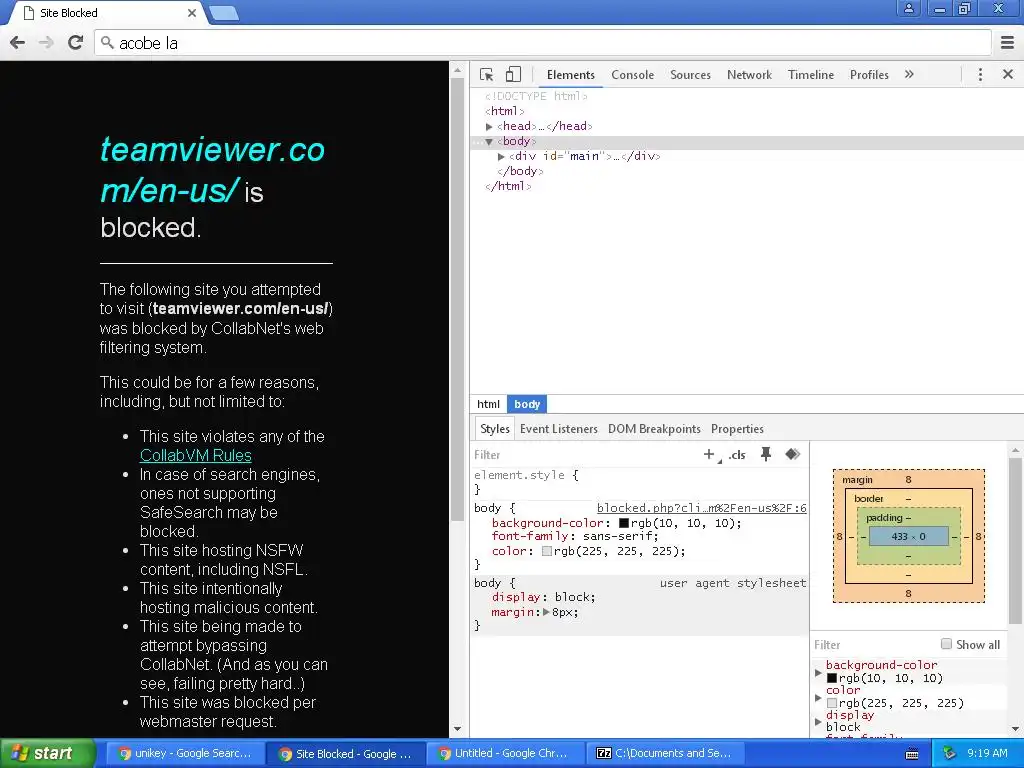Viewport: 1024px width, 768px height.
Task: Expand computed background-color property
Action: (818, 672)
